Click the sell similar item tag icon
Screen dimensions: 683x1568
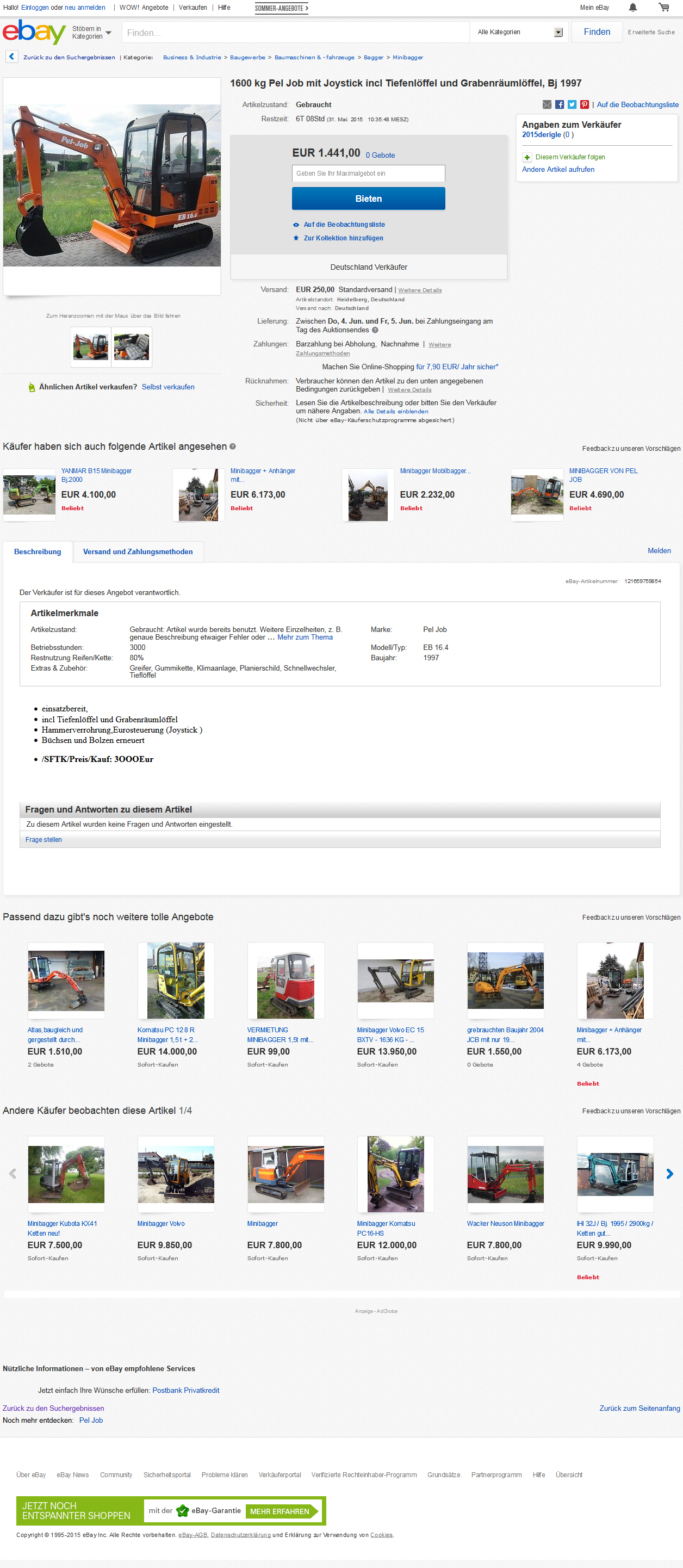tap(32, 387)
